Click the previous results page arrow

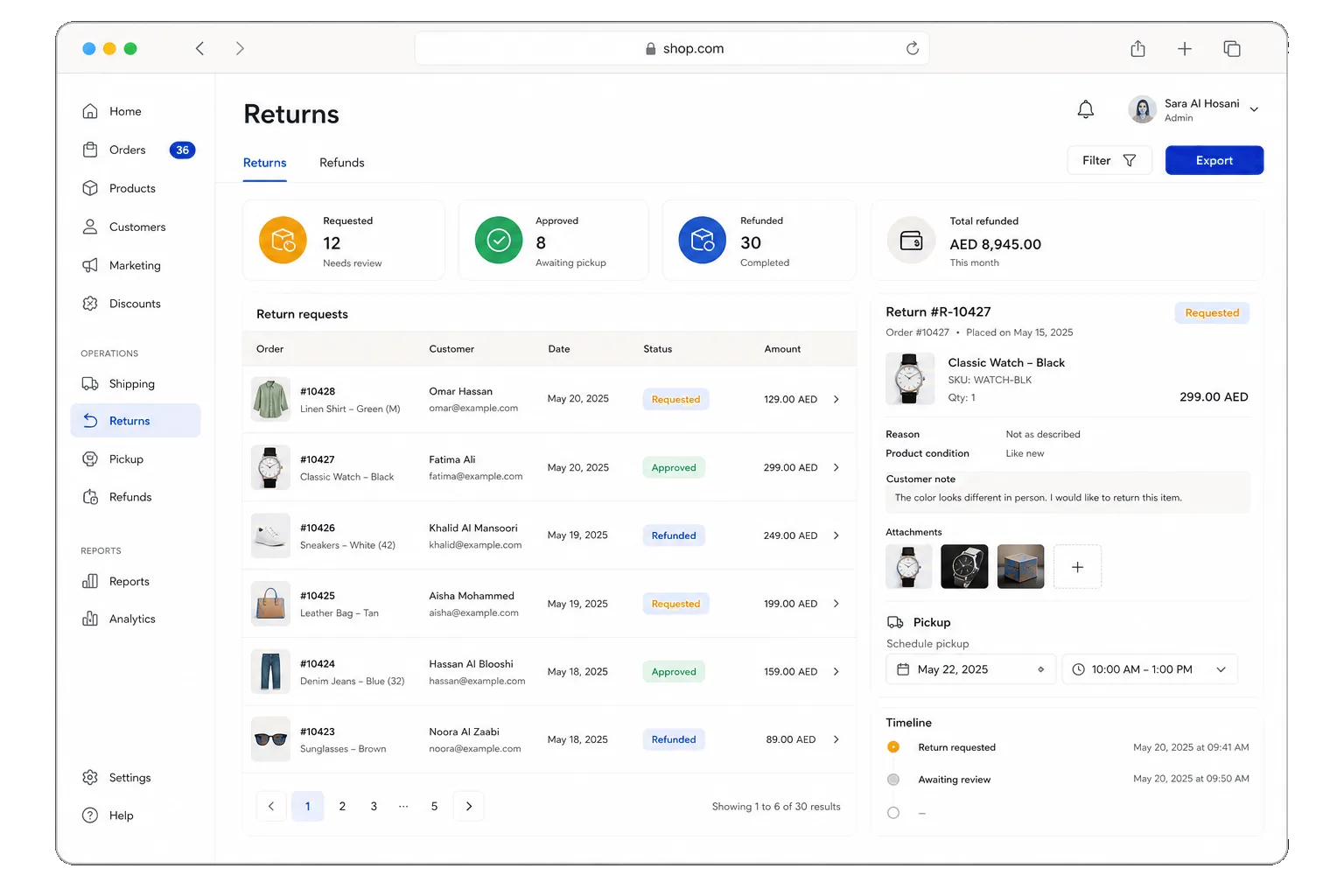point(271,806)
